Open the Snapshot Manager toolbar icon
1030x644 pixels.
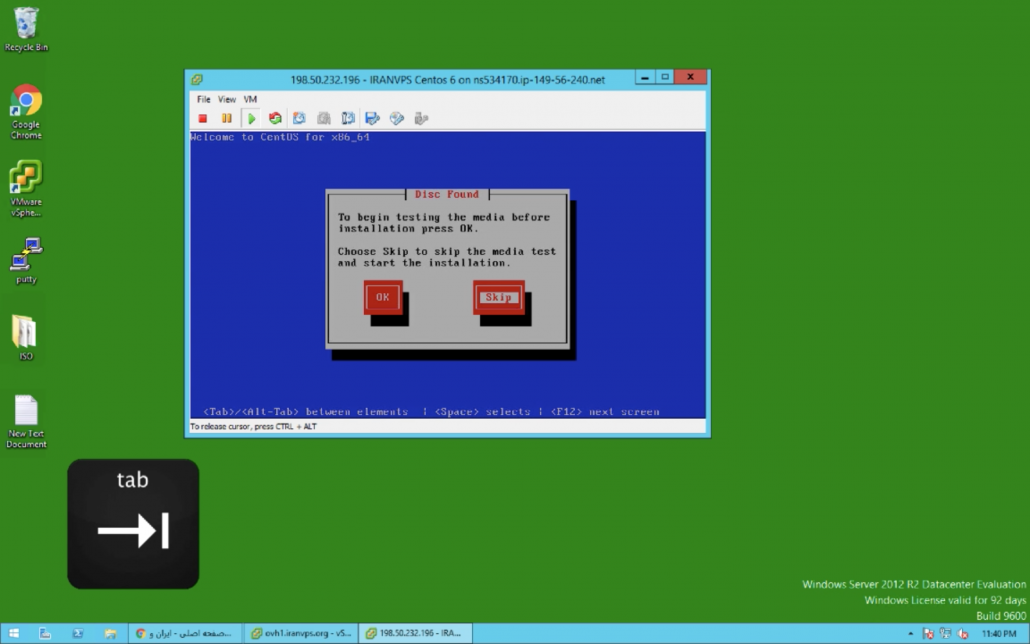[x=347, y=118]
